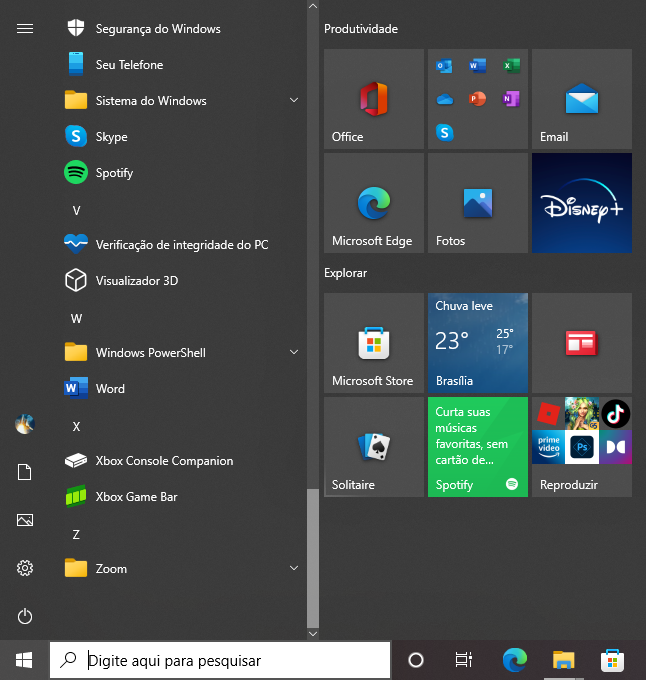
Task: Open Verificação de integridade do PC
Action: coord(182,245)
